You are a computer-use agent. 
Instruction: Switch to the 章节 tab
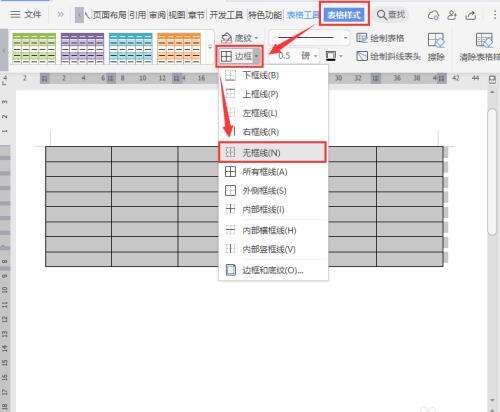point(196,15)
